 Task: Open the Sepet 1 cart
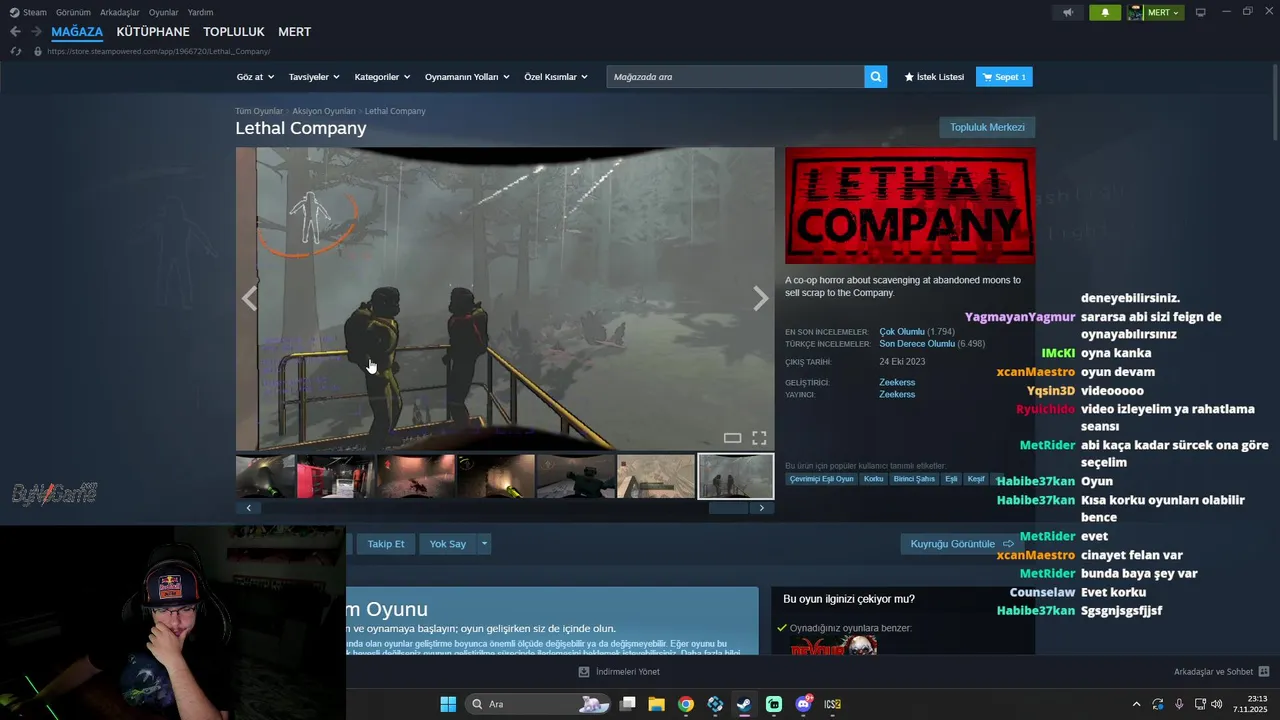pos(1004,77)
